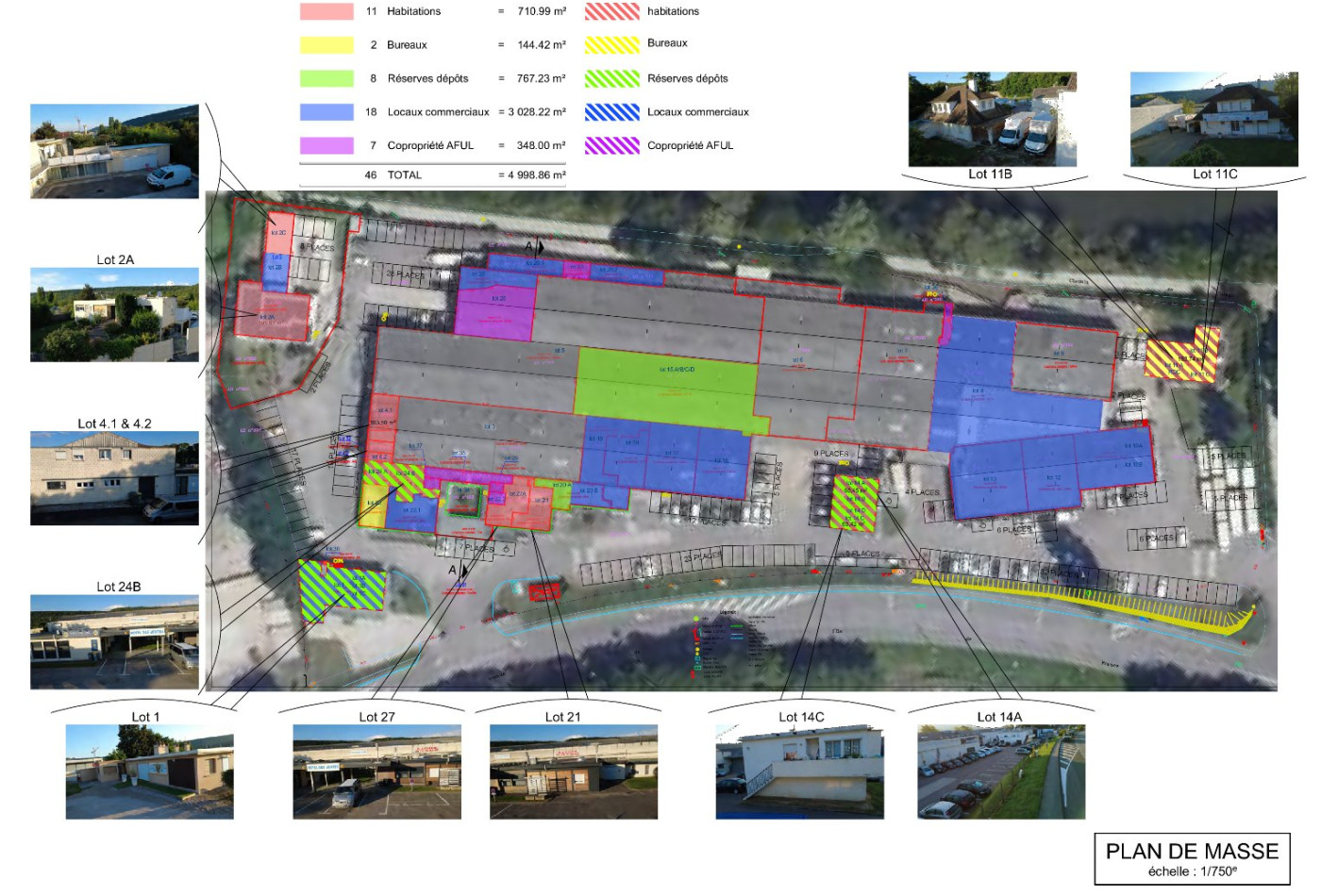The height and width of the screenshot is (896, 1321).
Task: Click the yellow Bureaux legend swatch
Action: pyautogui.click(x=326, y=44)
